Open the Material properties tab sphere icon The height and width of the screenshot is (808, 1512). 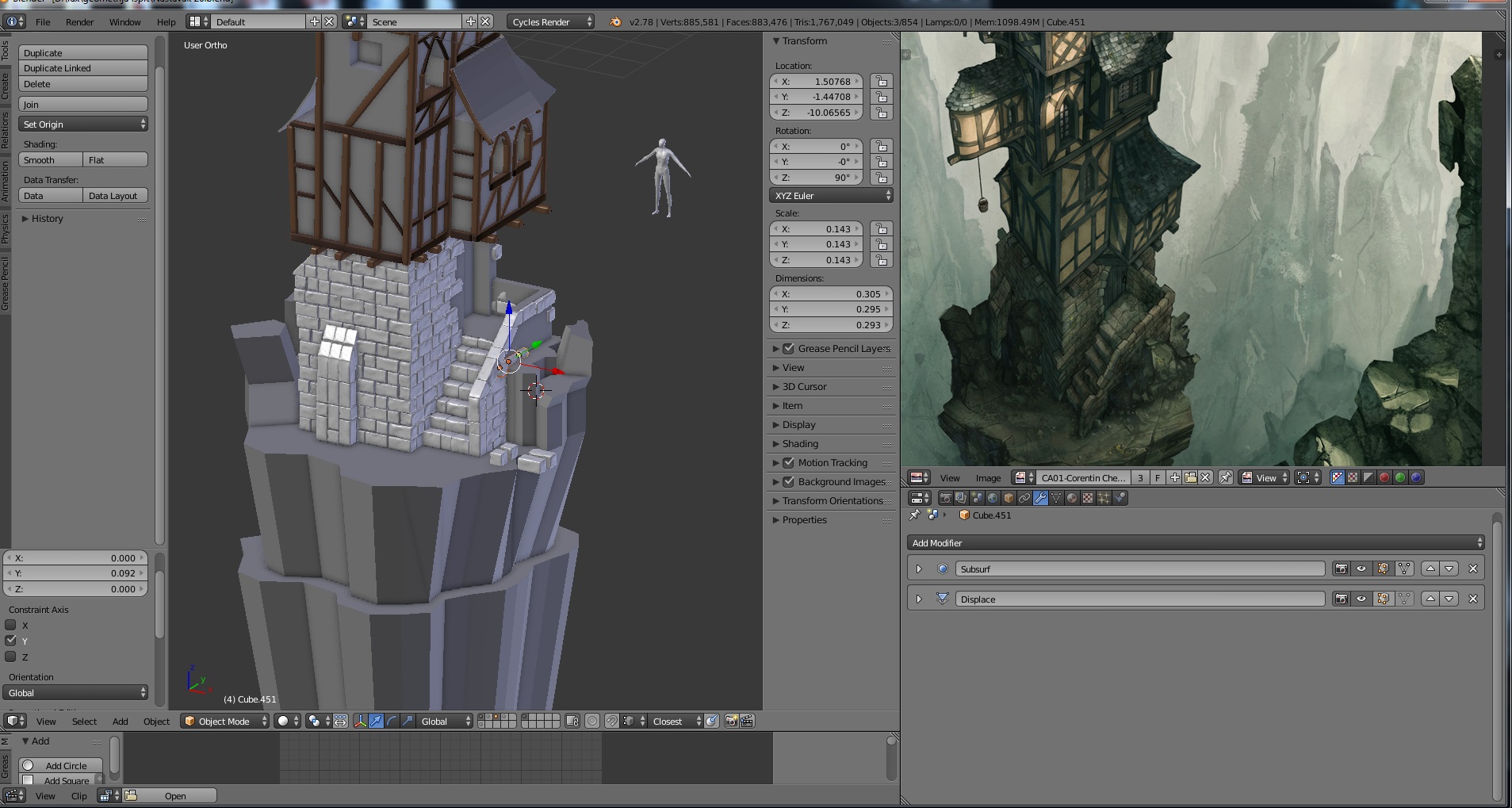1072,498
